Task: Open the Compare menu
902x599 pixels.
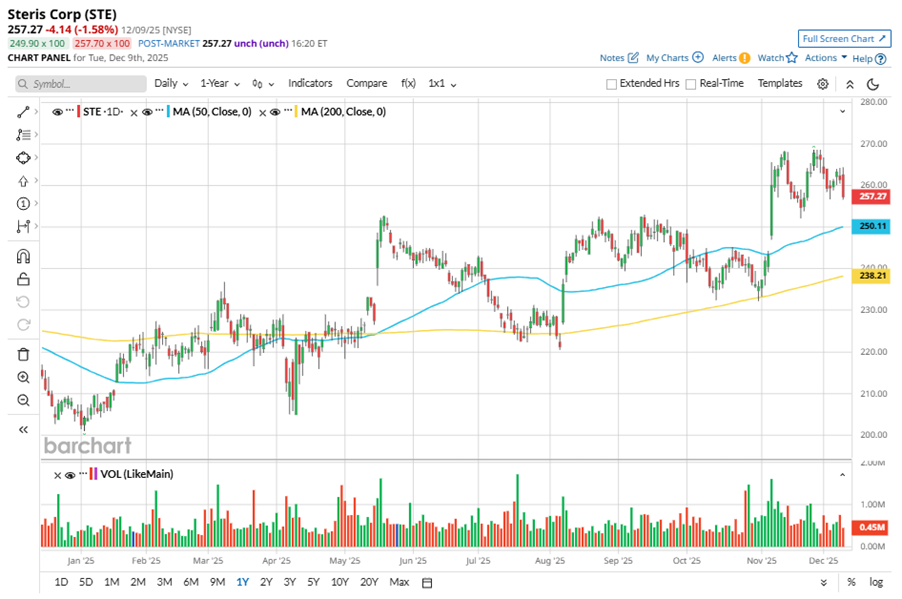Action: [x=366, y=83]
